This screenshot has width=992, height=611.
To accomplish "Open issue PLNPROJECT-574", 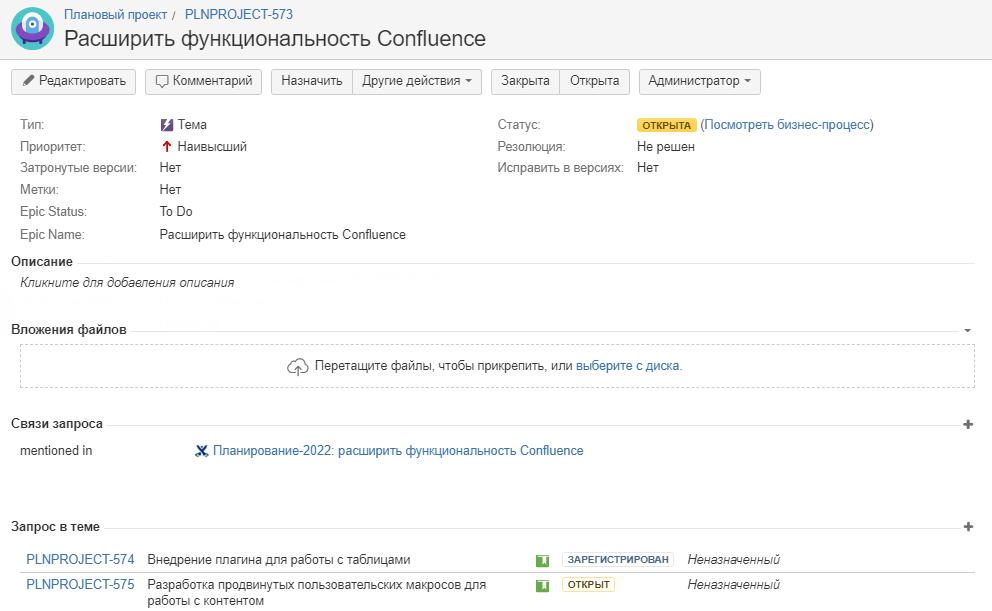I will coord(80,560).
